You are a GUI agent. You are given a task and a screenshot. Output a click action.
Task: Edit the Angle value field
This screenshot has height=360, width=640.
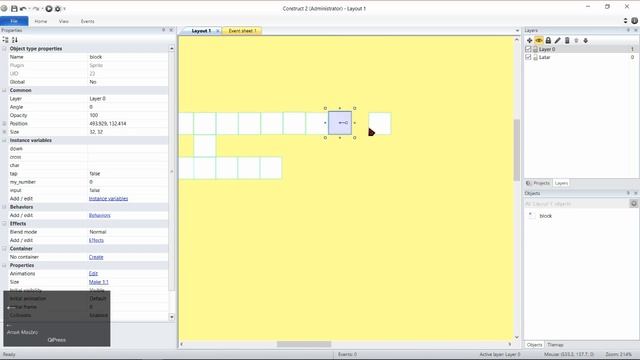pyautogui.click(x=128, y=107)
